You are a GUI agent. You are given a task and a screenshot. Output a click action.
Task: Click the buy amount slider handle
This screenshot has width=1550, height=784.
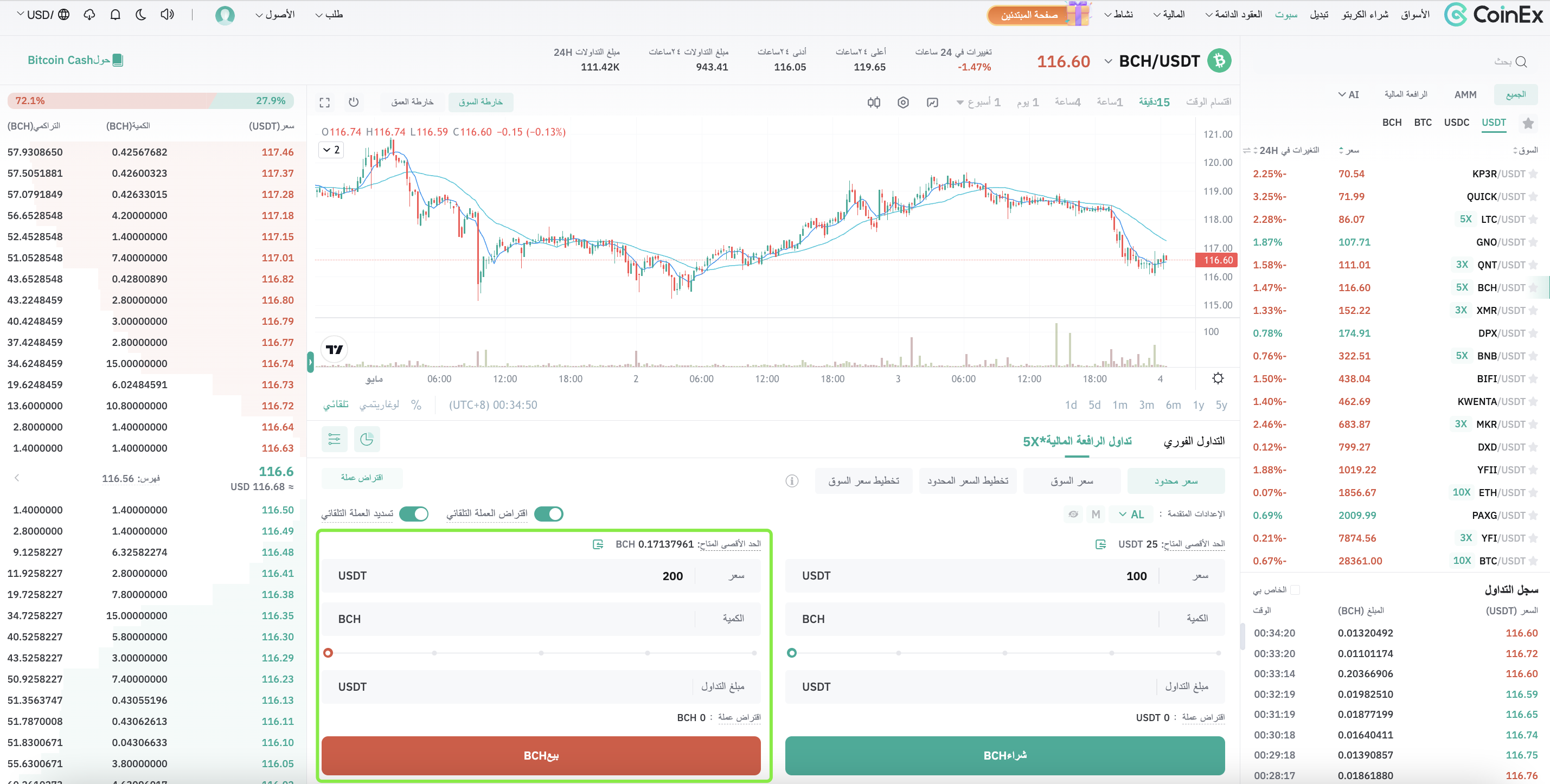pyautogui.click(x=792, y=653)
